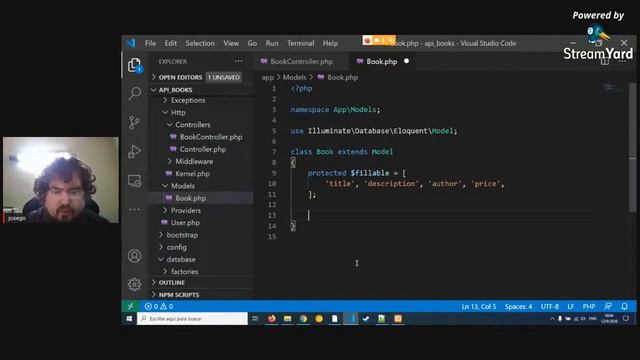The height and width of the screenshot is (360, 640).
Task: Open Source Control view icon
Action: pyautogui.click(x=134, y=122)
